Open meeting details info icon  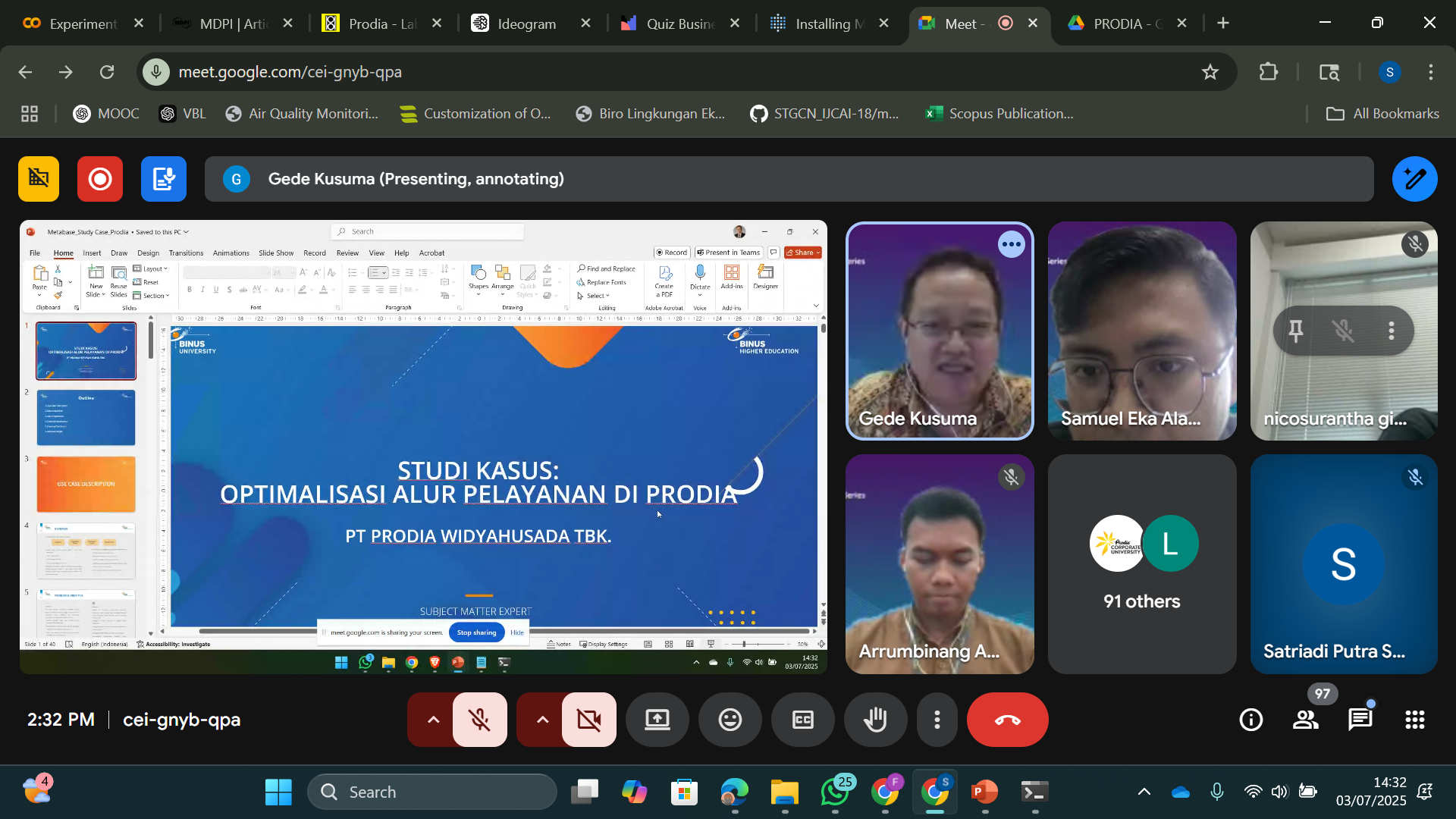point(1251,720)
